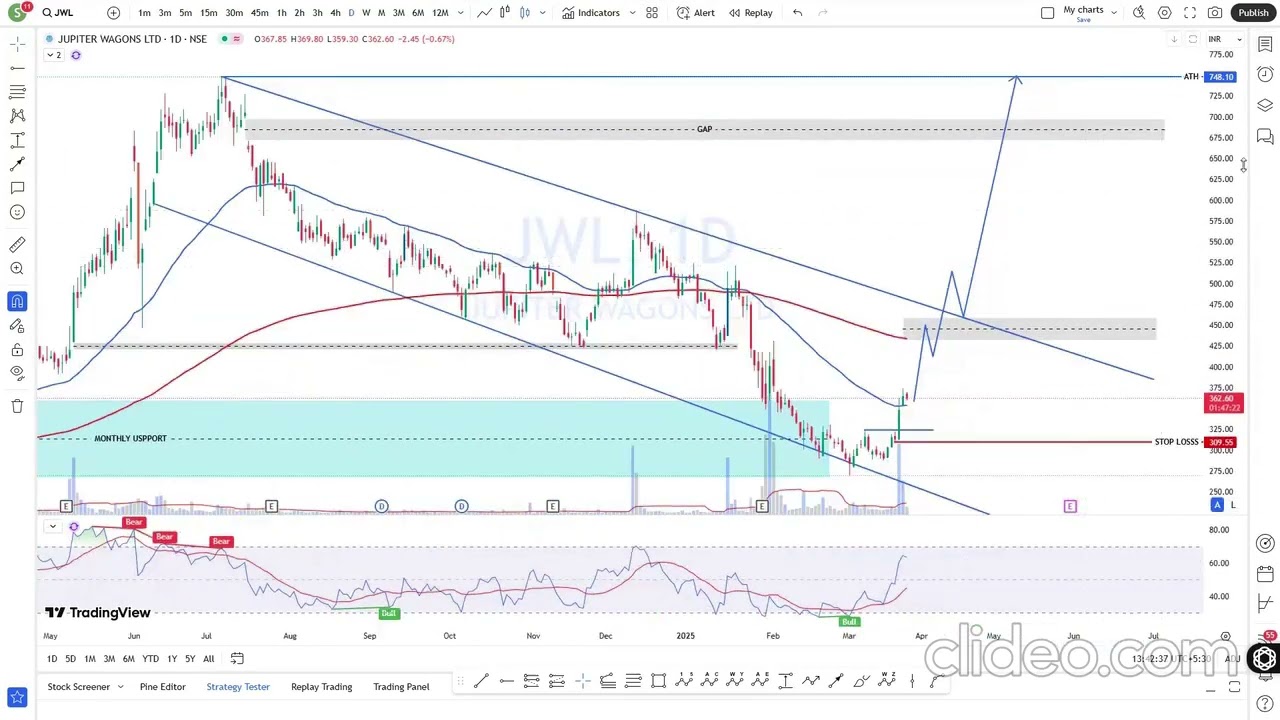Select the brush drawing tool
Image resolution: width=1280 pixels, height=720 pixels.
17,164
